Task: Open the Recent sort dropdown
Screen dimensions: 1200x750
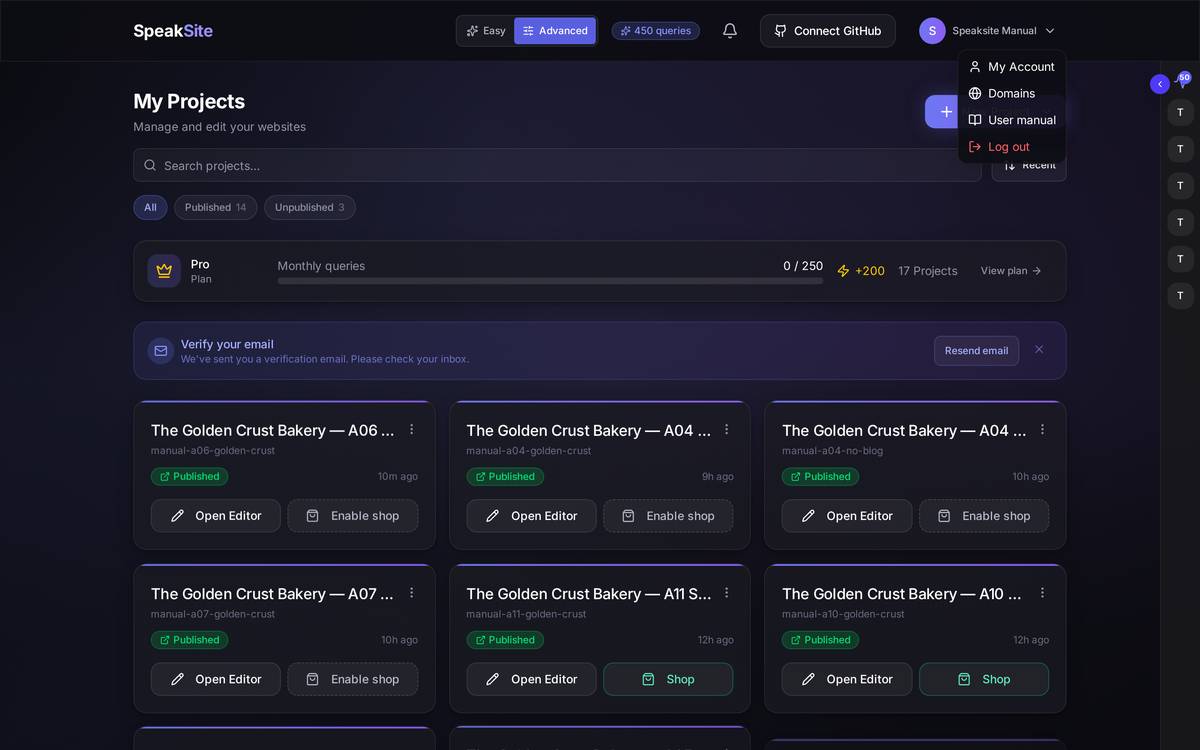Action: (1029, 165)
